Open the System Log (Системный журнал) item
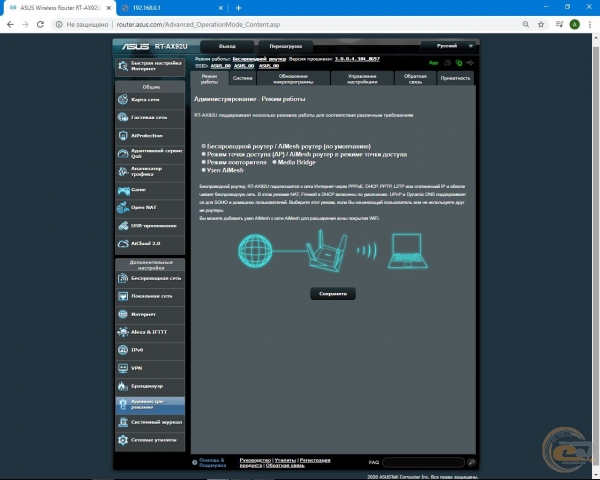 [150, 422]
